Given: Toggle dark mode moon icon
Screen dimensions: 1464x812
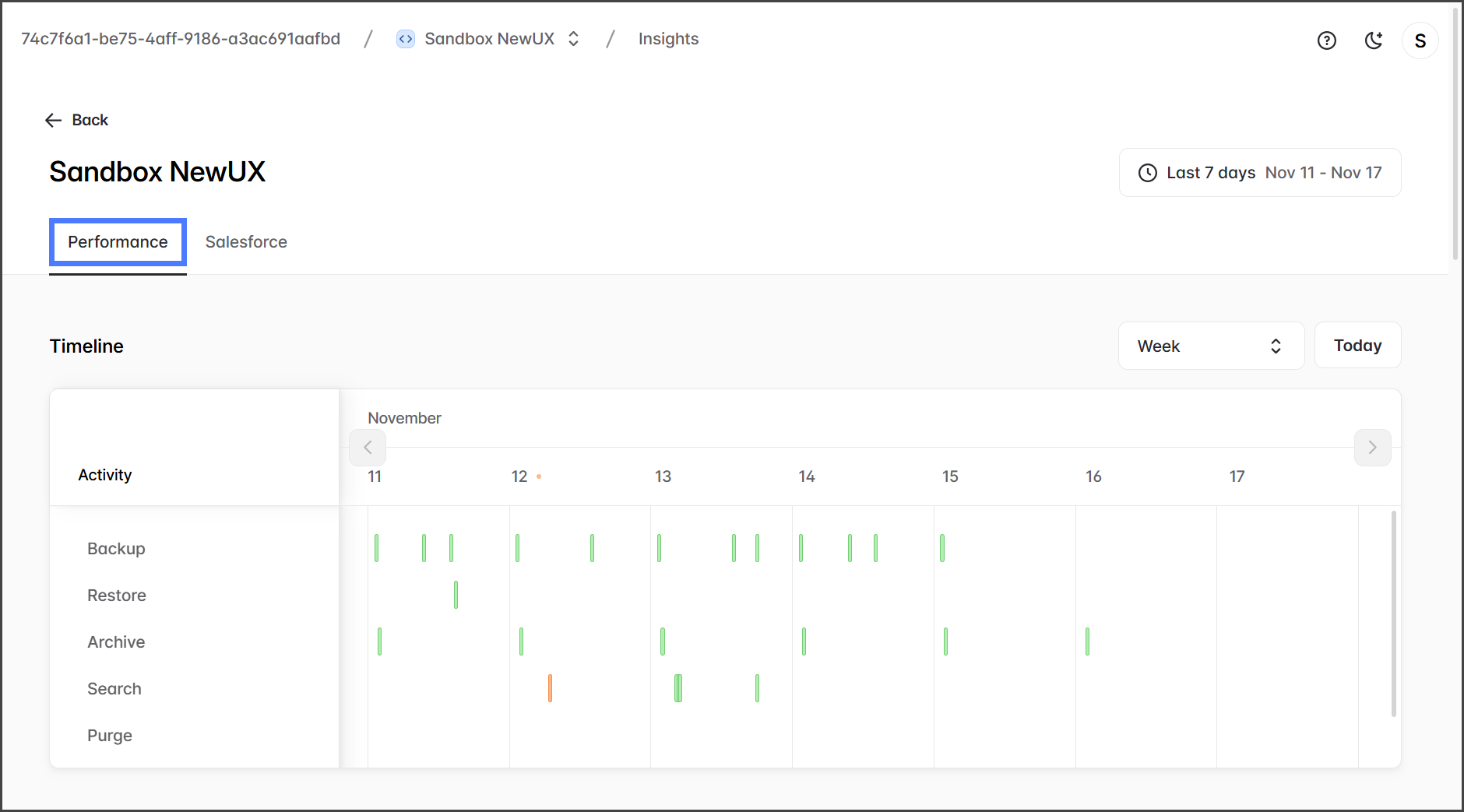Looking at the screenshot, I should (x=1374, y=40).
